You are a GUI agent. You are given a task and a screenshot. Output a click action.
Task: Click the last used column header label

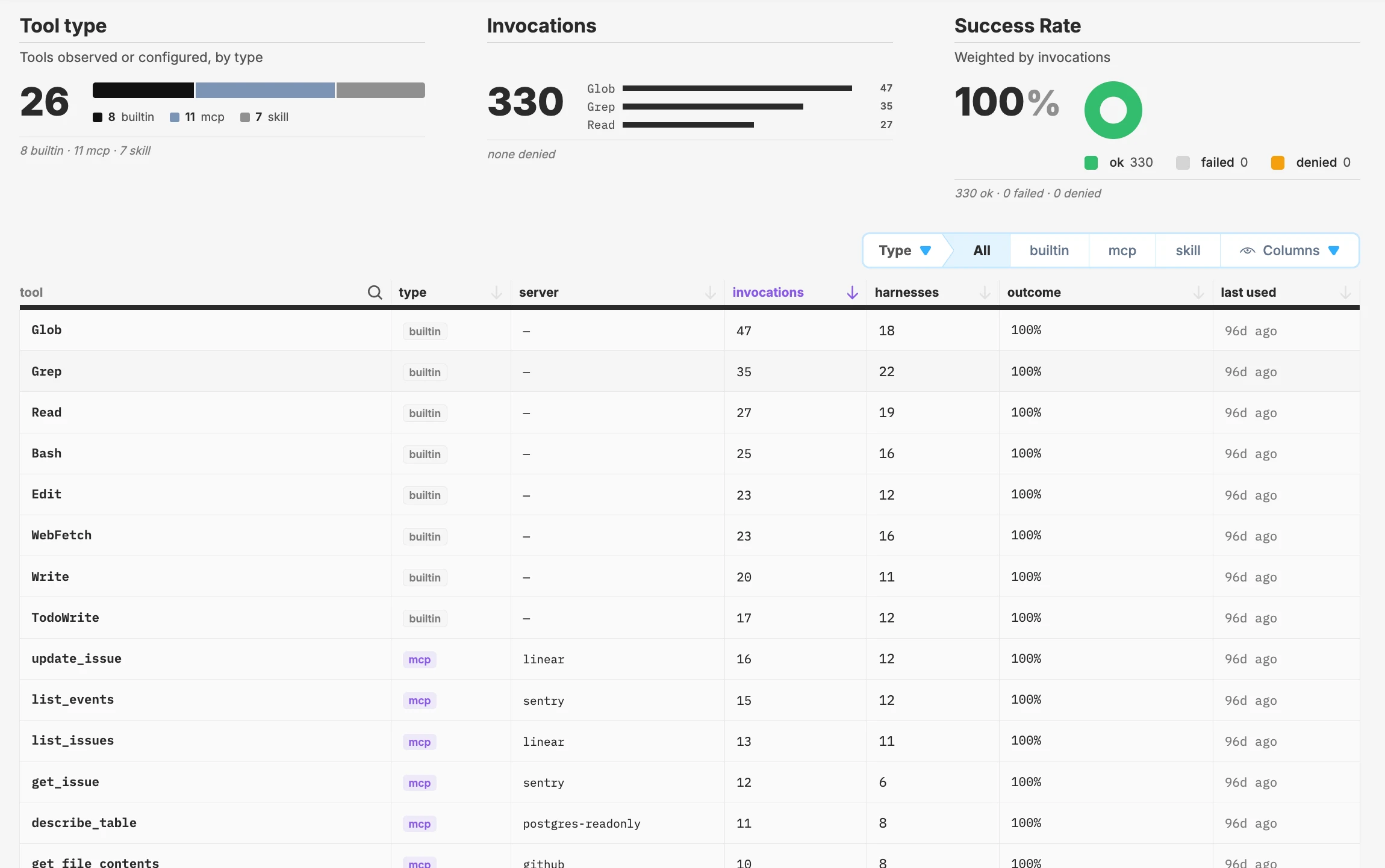click(1248, 293)
